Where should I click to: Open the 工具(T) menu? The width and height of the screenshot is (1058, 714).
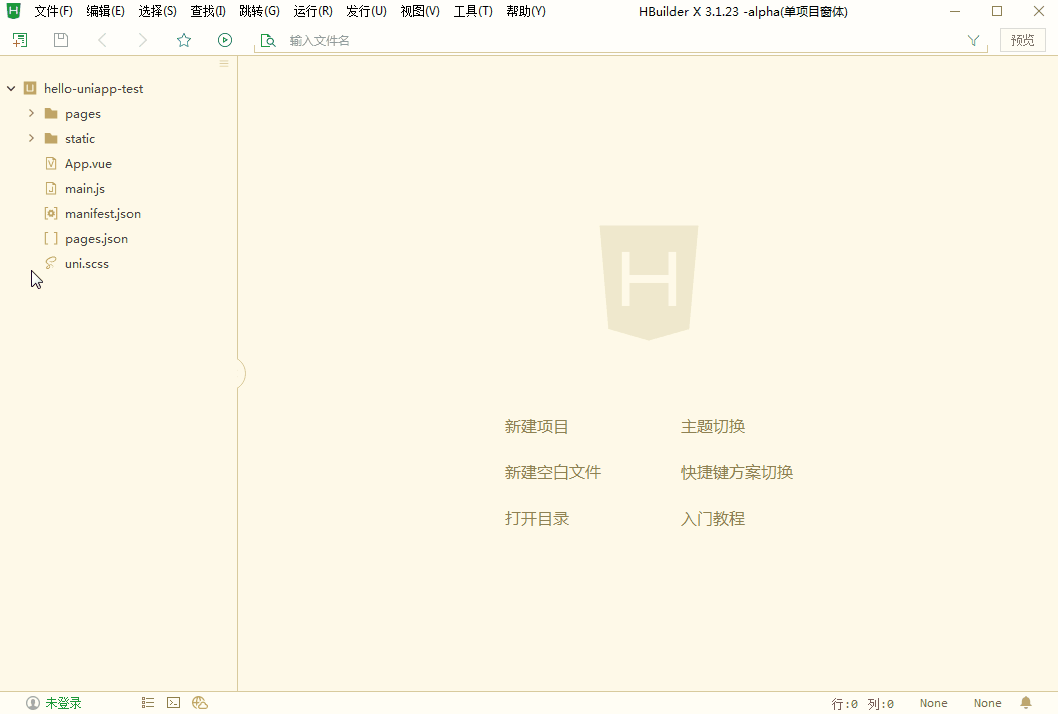point(473,11)
